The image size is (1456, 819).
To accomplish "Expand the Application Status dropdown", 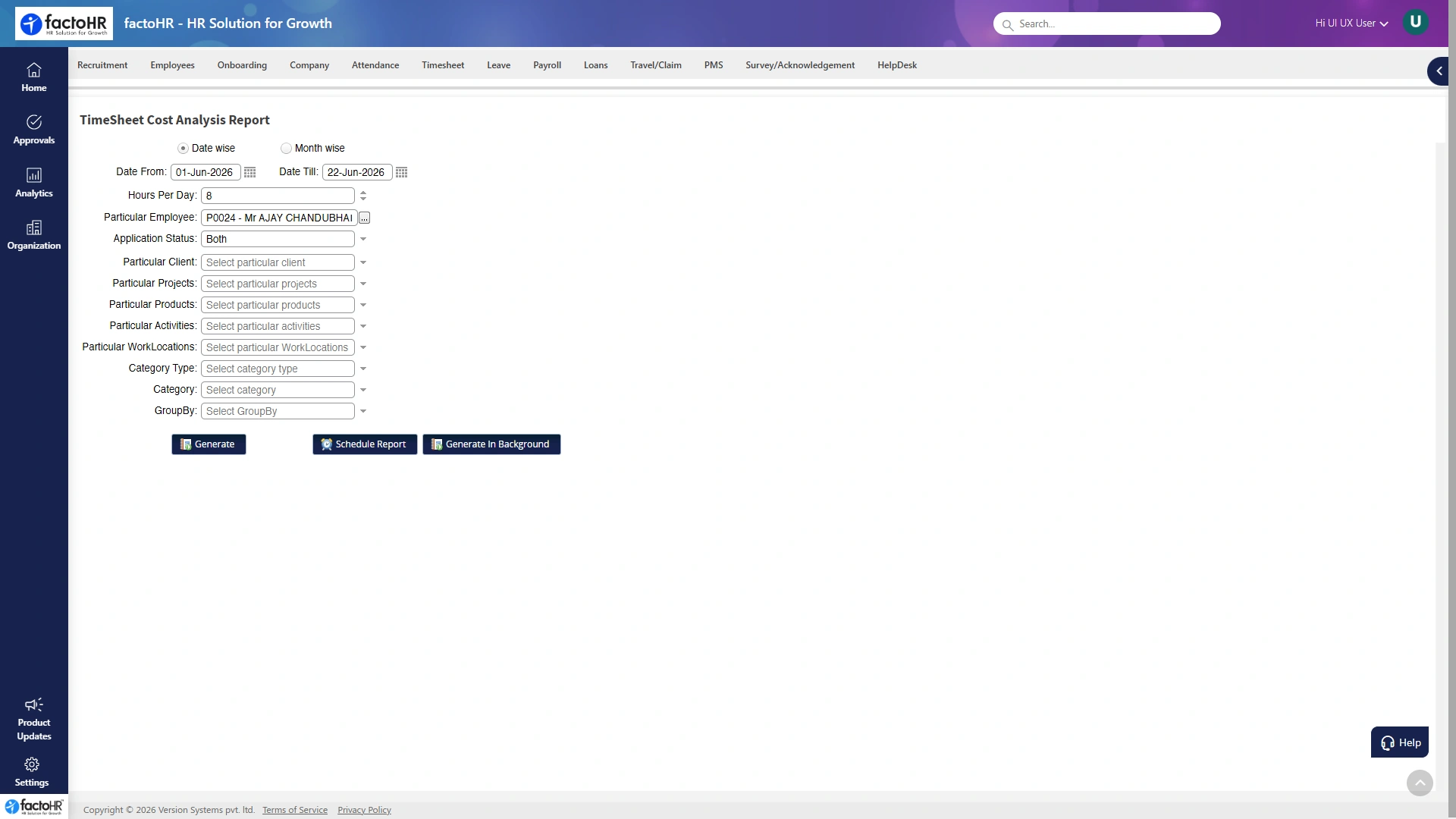I will click(x=363, y=240).
